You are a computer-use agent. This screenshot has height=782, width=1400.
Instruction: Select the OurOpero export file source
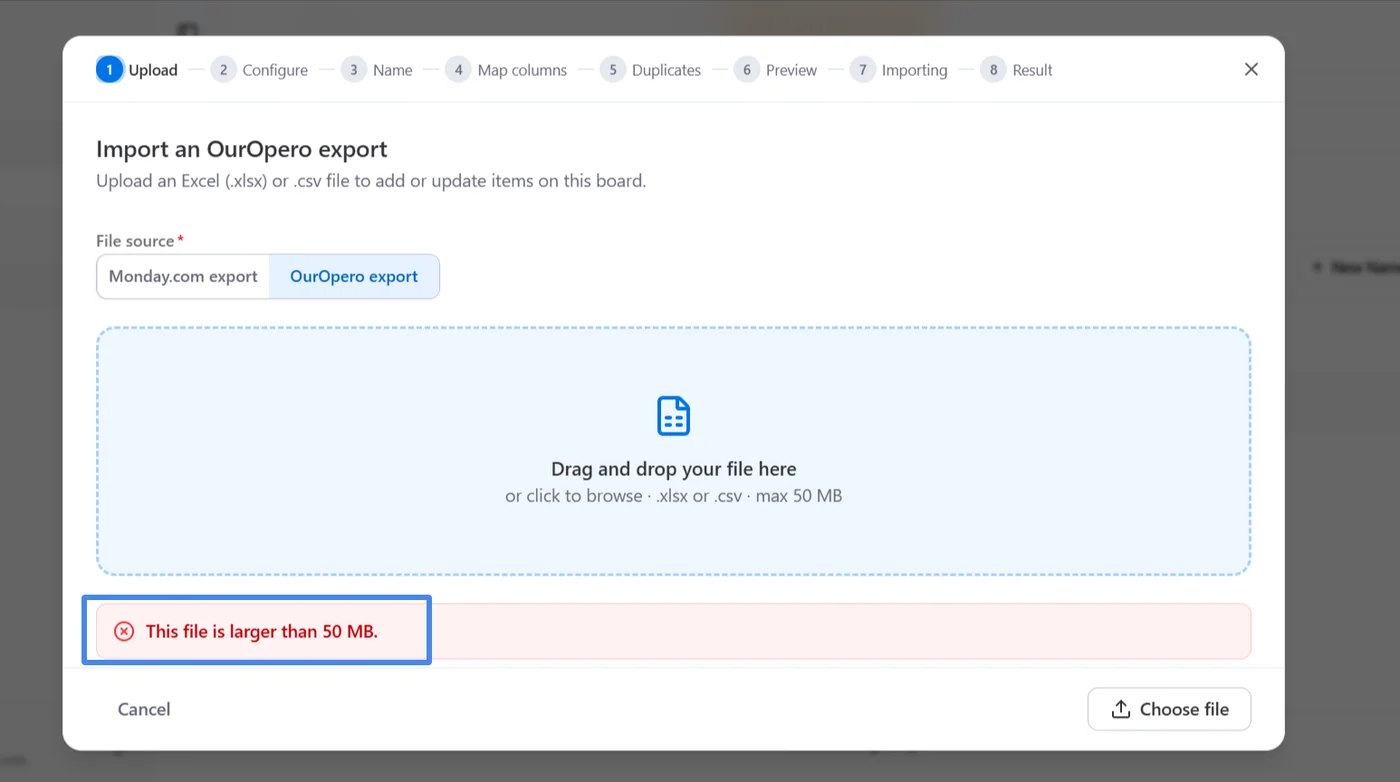[x=354, y=276]
